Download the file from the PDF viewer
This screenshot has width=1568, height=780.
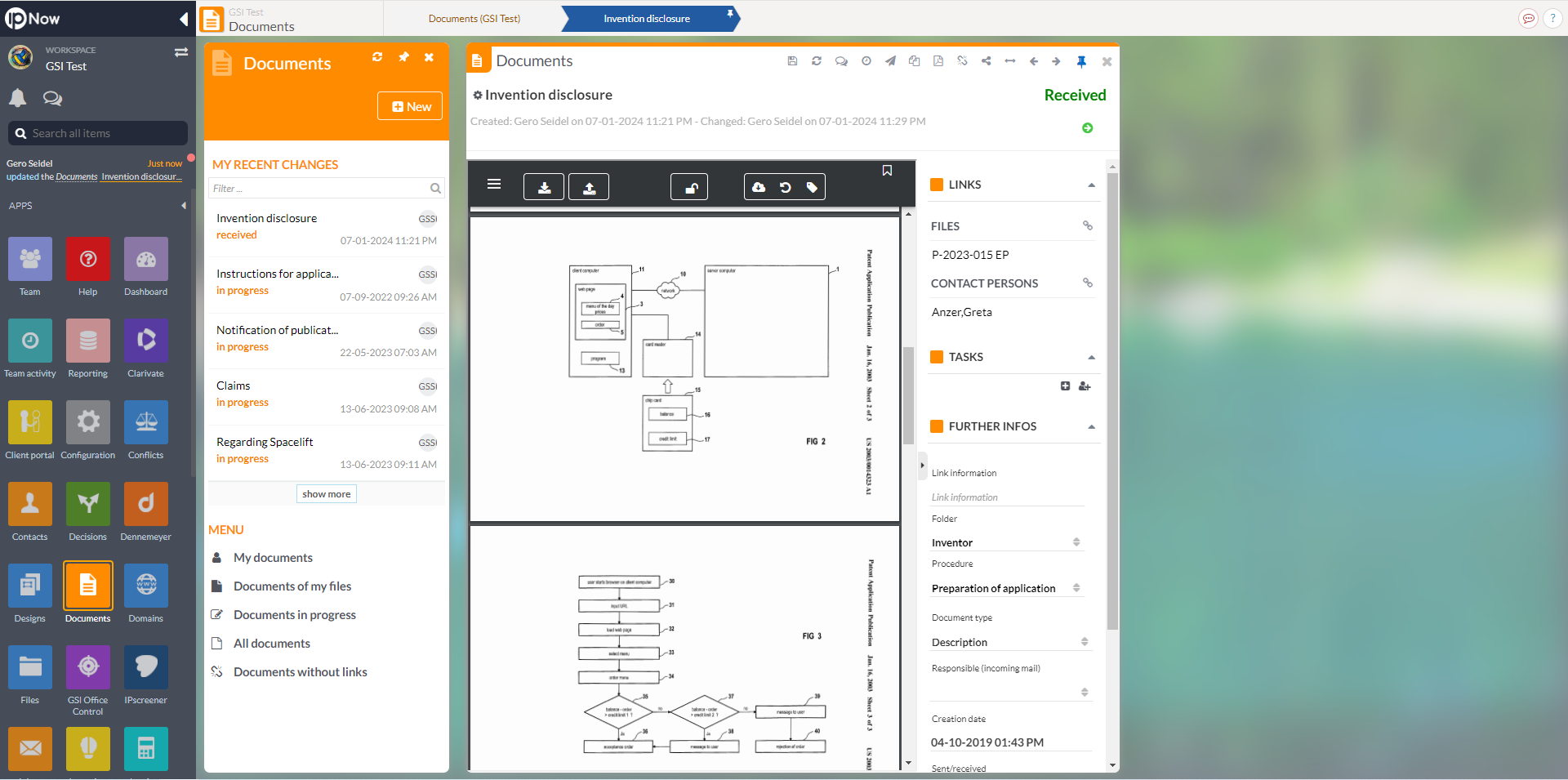(x=543, y=186)
